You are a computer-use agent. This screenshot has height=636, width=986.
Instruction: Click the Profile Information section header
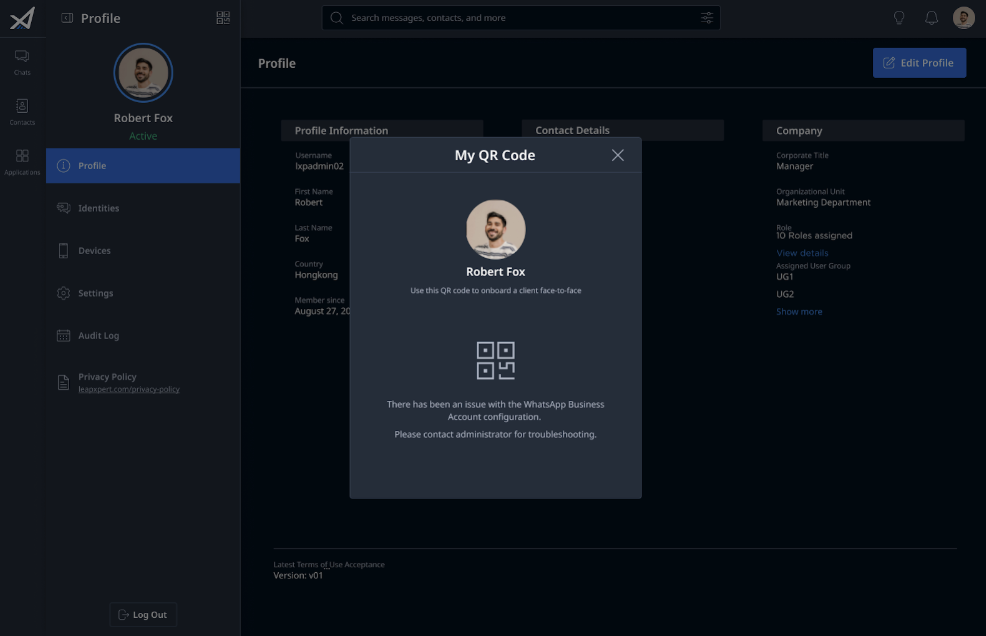click(382, 130)
